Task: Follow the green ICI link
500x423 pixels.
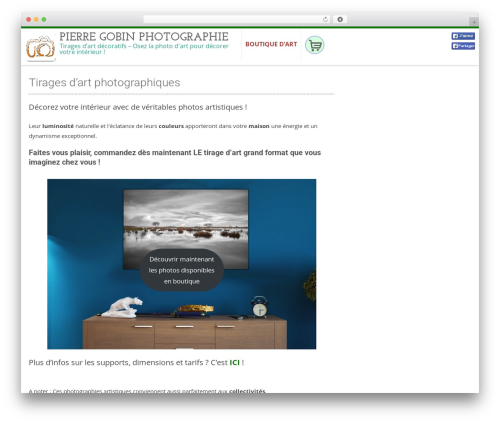Action: pos(234,362)
